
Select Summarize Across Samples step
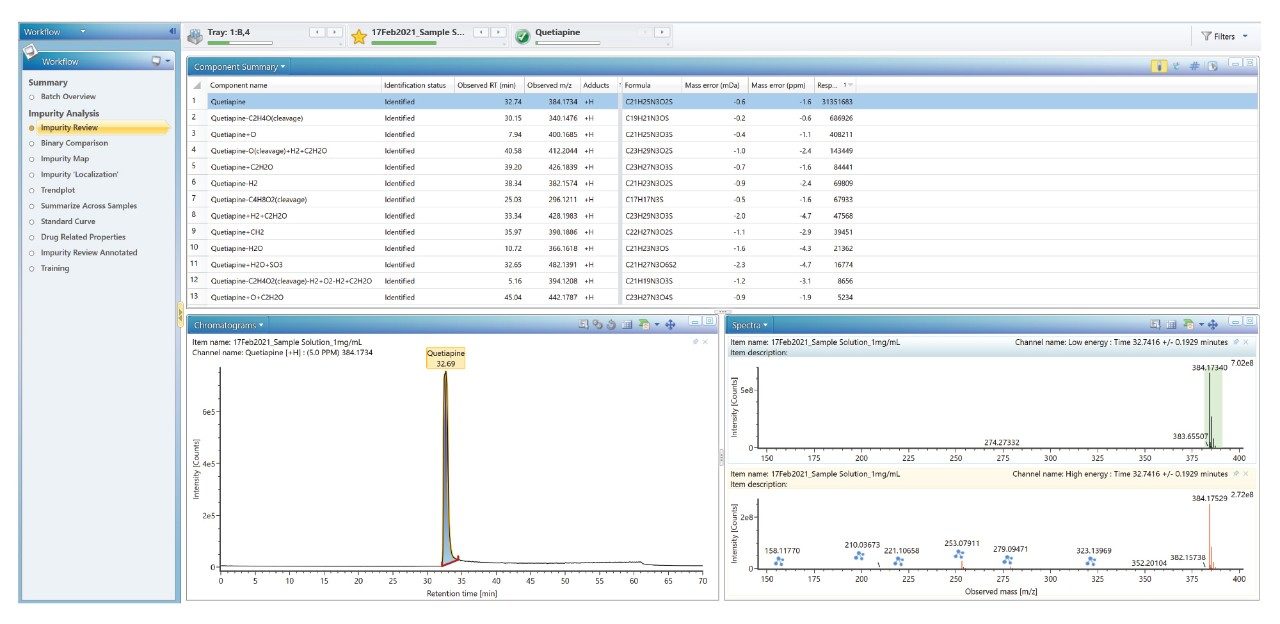(89, 206)
